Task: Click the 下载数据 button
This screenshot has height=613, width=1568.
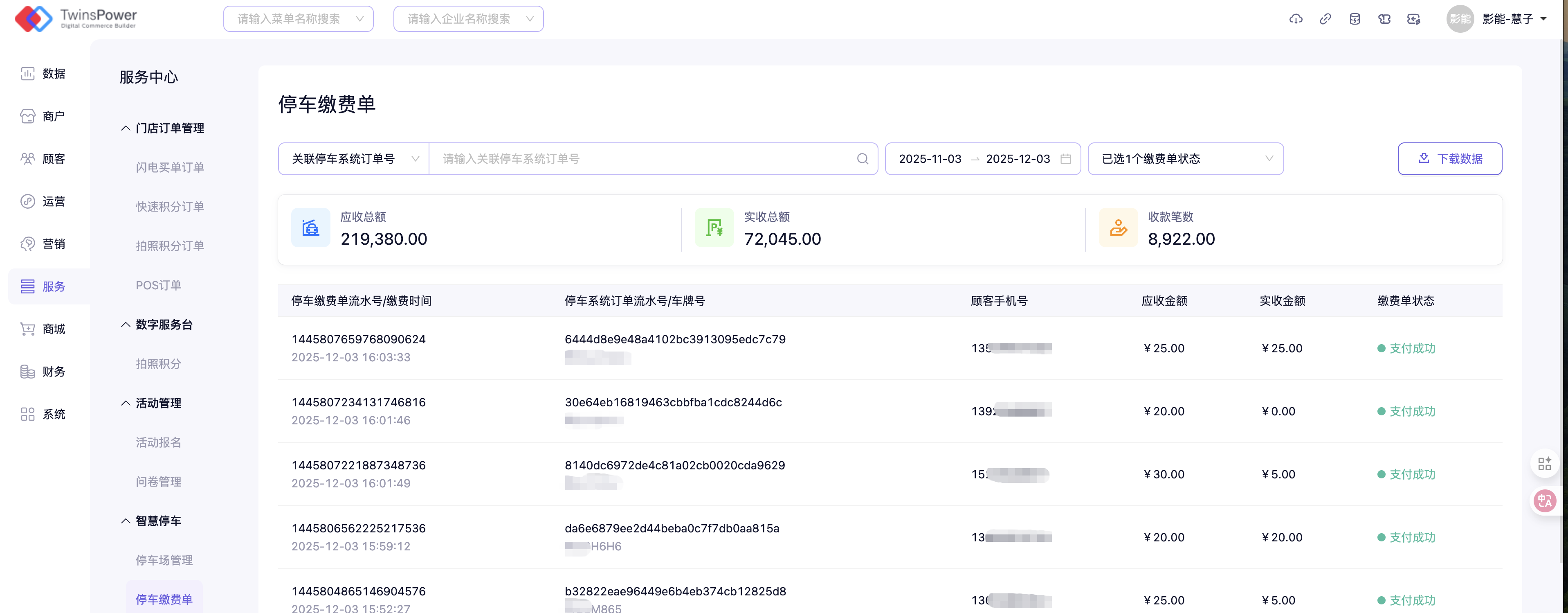Action: [1449, 159]
